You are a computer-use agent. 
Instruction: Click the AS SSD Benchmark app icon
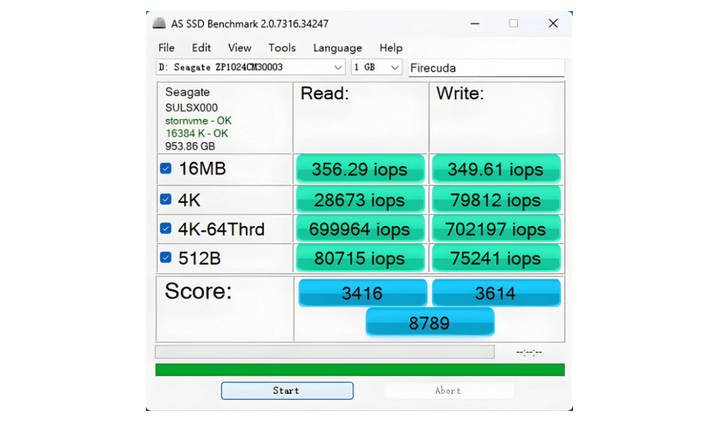pyautogui.click(x=161, y=23)
